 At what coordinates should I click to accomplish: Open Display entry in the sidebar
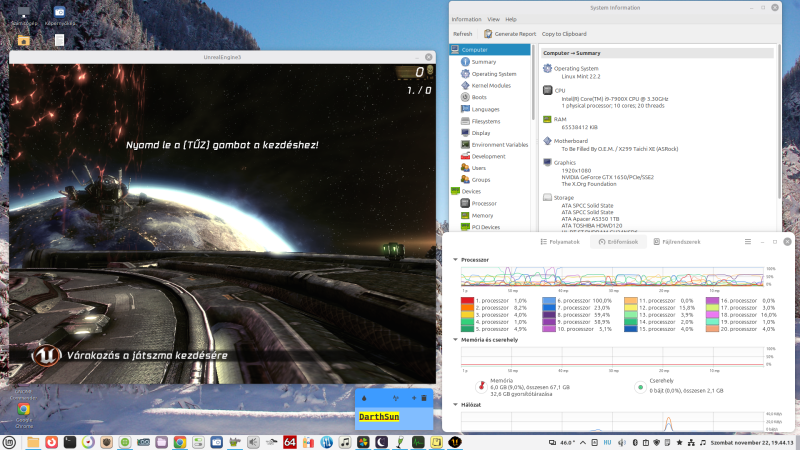pyautogui.click(x=481, y=133)
